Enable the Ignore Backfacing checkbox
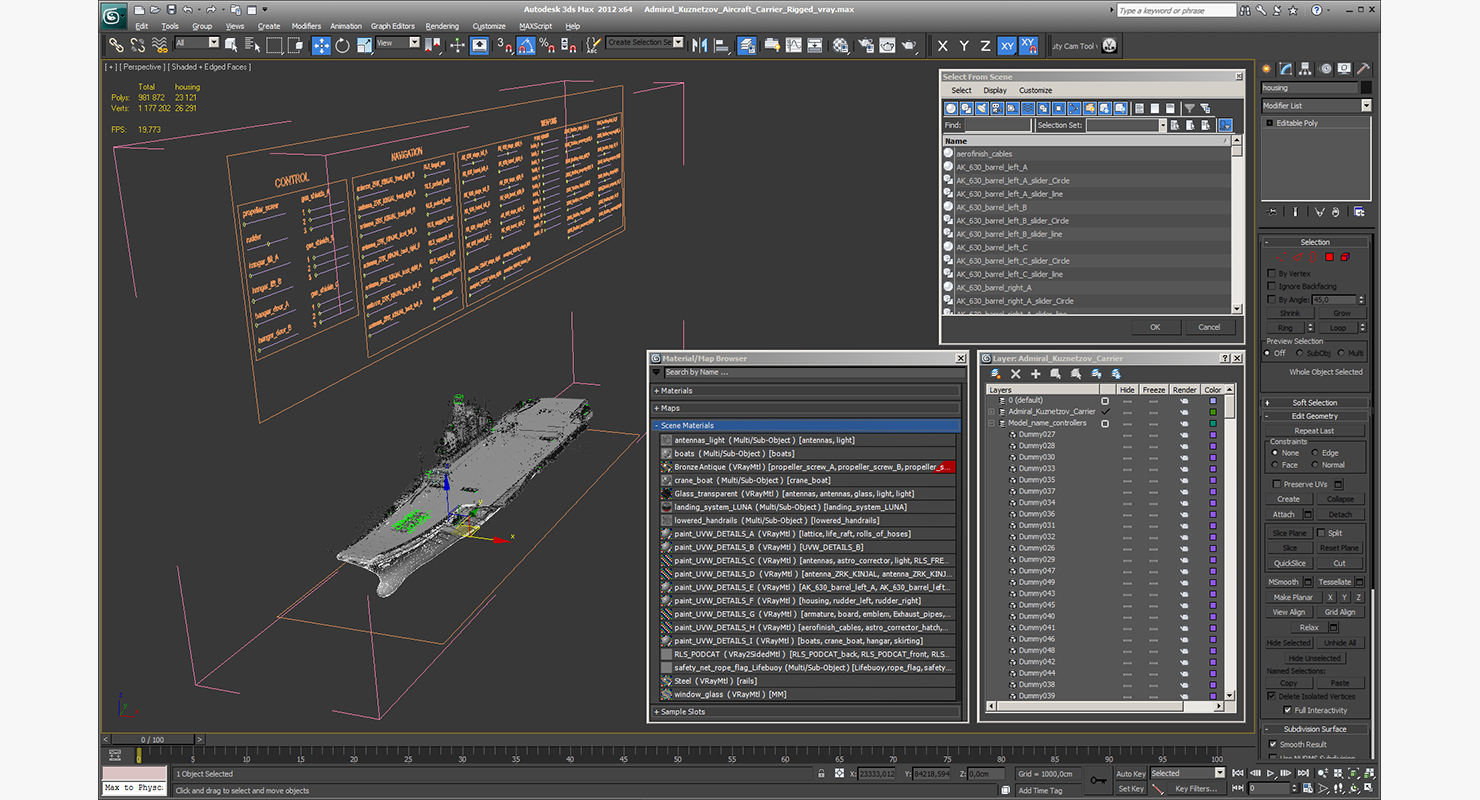1480x800 pixels. pos(1271,286)
